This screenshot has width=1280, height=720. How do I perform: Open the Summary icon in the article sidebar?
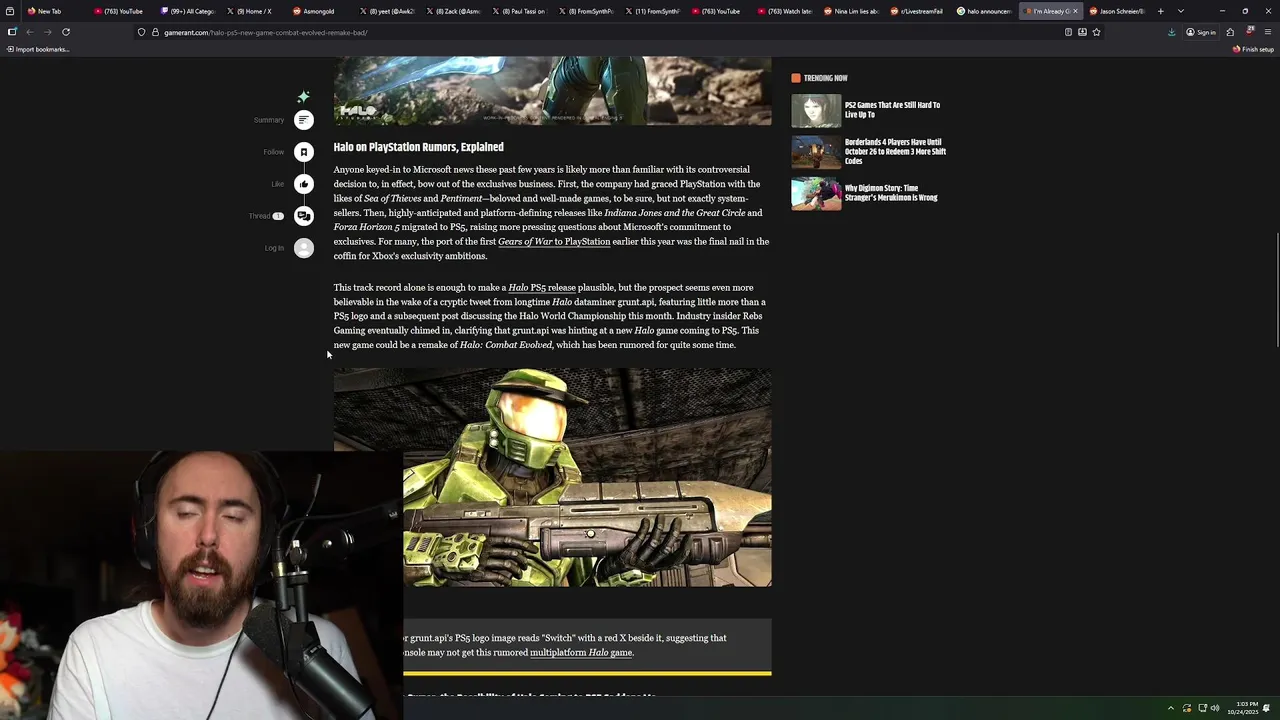point(304,120)
